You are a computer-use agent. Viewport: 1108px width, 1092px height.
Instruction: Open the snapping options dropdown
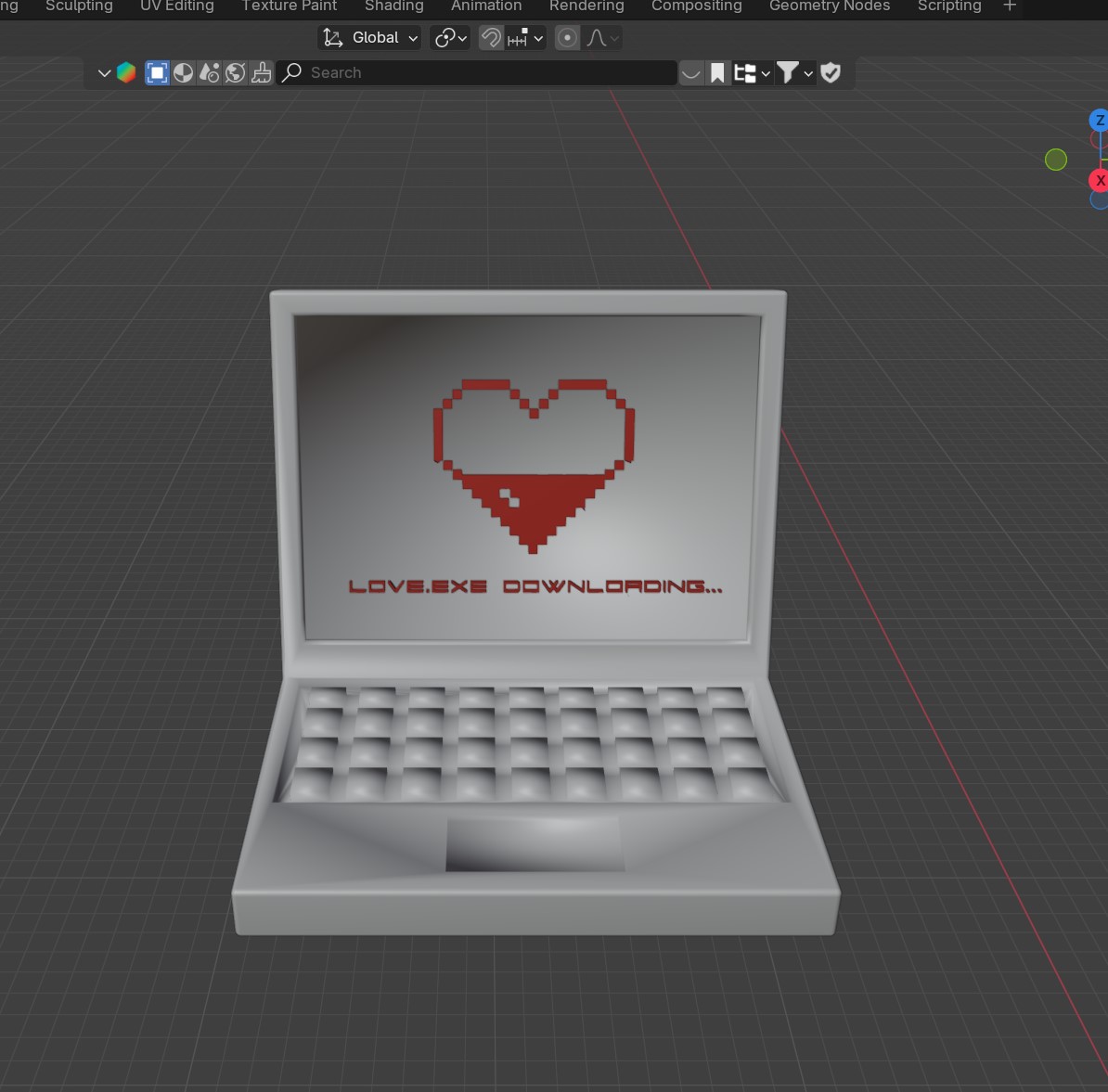(525, 37)
